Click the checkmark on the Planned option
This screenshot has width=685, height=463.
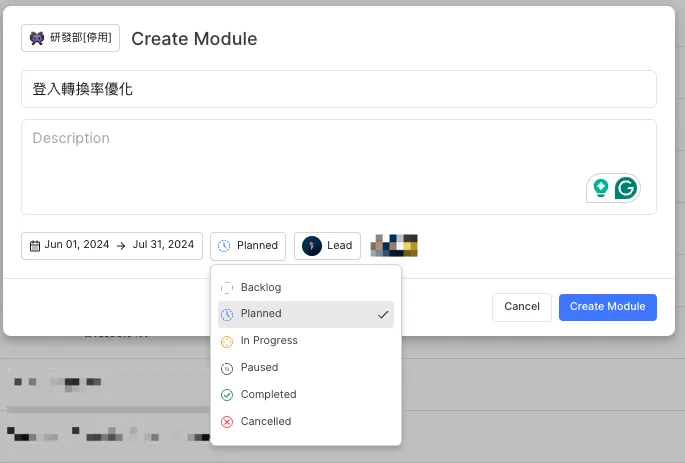(x=382, y=315)
